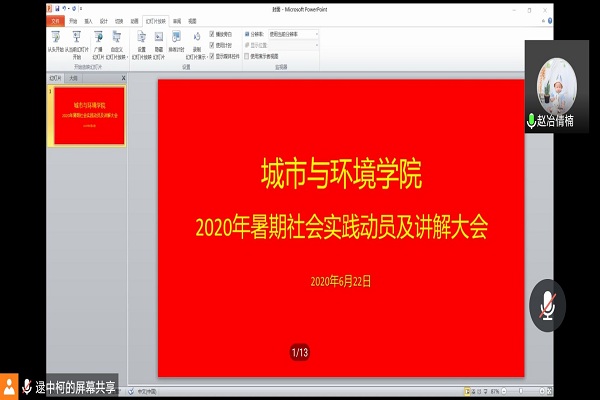Image resolution: width=600 pixels, height=400 pixels.
Task: Toggle the Use Timings (使用计时) checkbox
Action: tap(212, 44)
